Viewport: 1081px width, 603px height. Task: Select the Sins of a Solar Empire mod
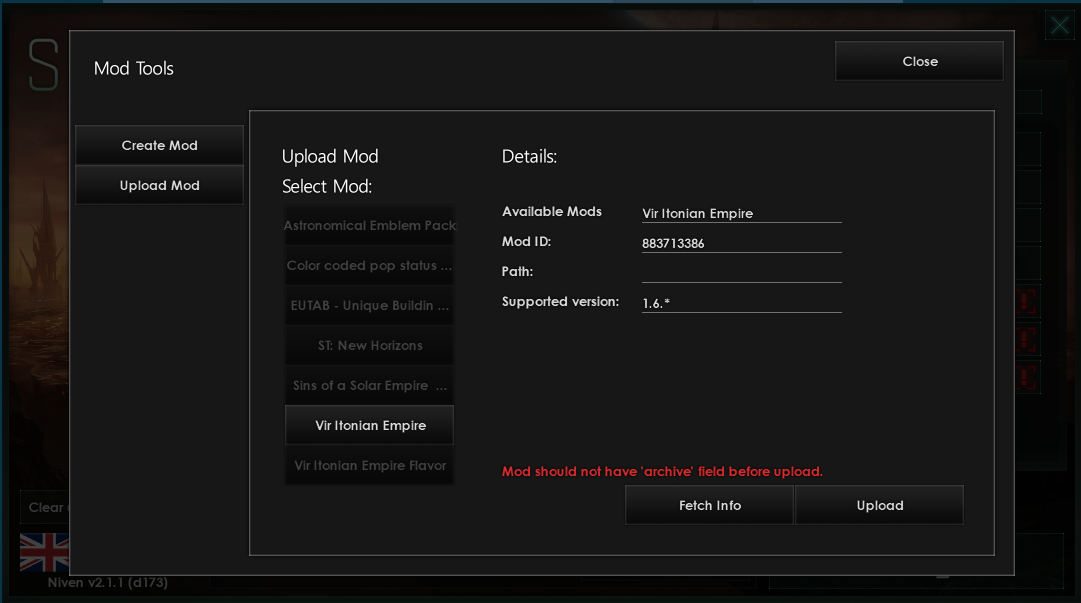point(369,386)
